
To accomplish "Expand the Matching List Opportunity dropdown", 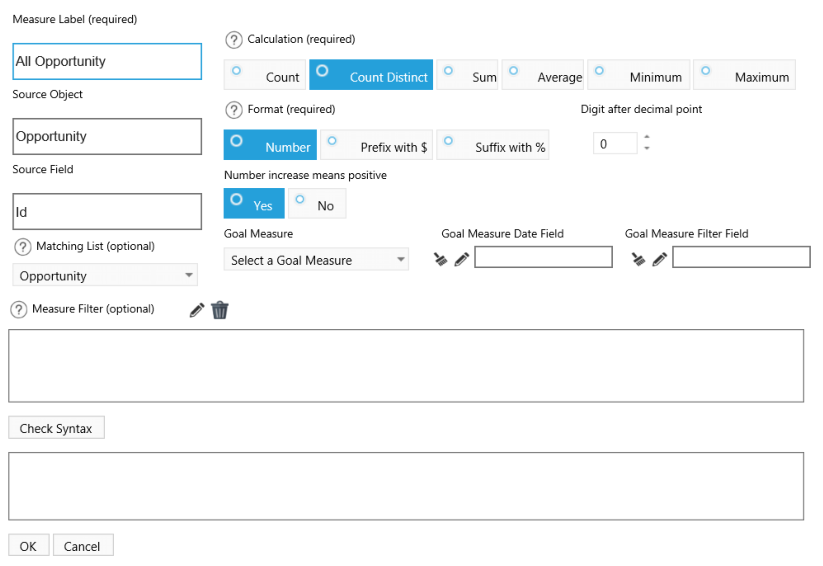I will 105,276.
